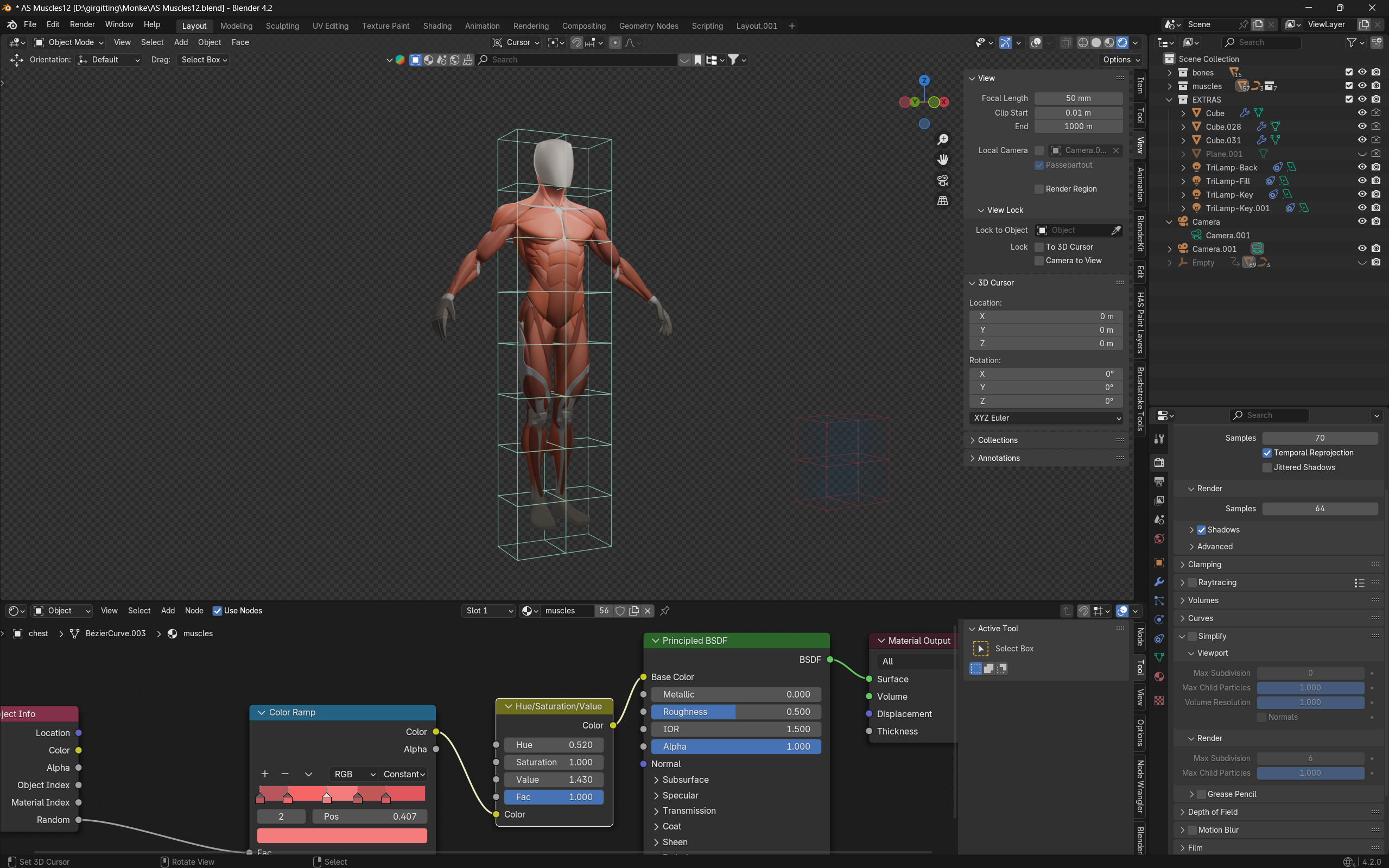The image size is (1389, 868).
Task: Click the Focal Length field
Action: tap(1078, 98)
